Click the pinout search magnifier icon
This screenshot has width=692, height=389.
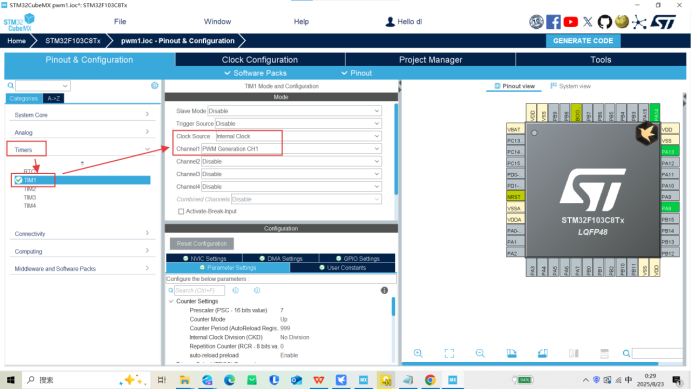tap(626, 353)
